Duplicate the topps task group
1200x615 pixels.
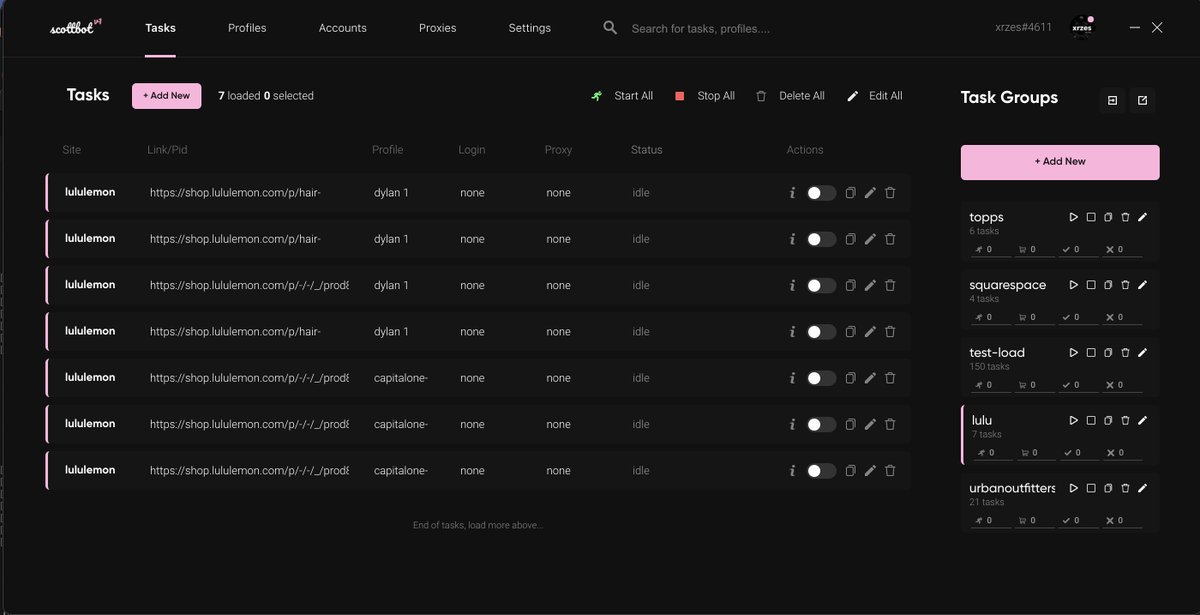tap(1108, 217)
